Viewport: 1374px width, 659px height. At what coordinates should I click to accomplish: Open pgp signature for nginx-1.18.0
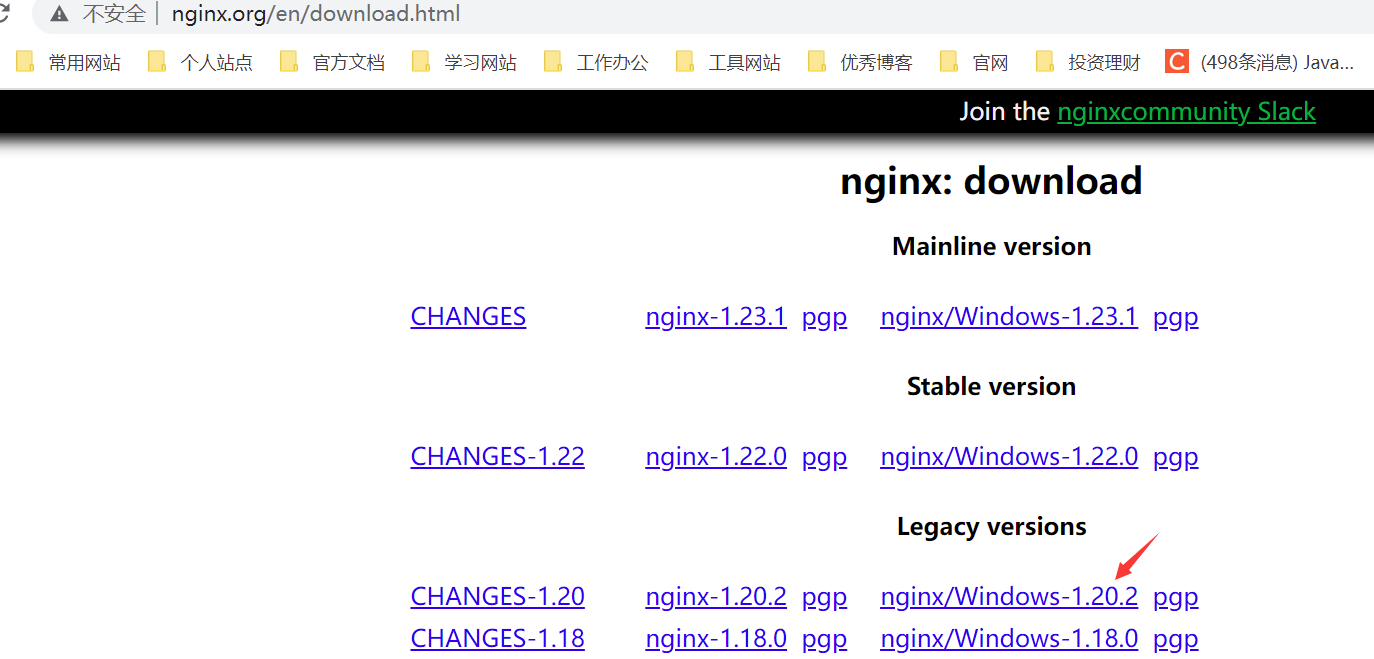pyautogui.click(x=824, y=640)
